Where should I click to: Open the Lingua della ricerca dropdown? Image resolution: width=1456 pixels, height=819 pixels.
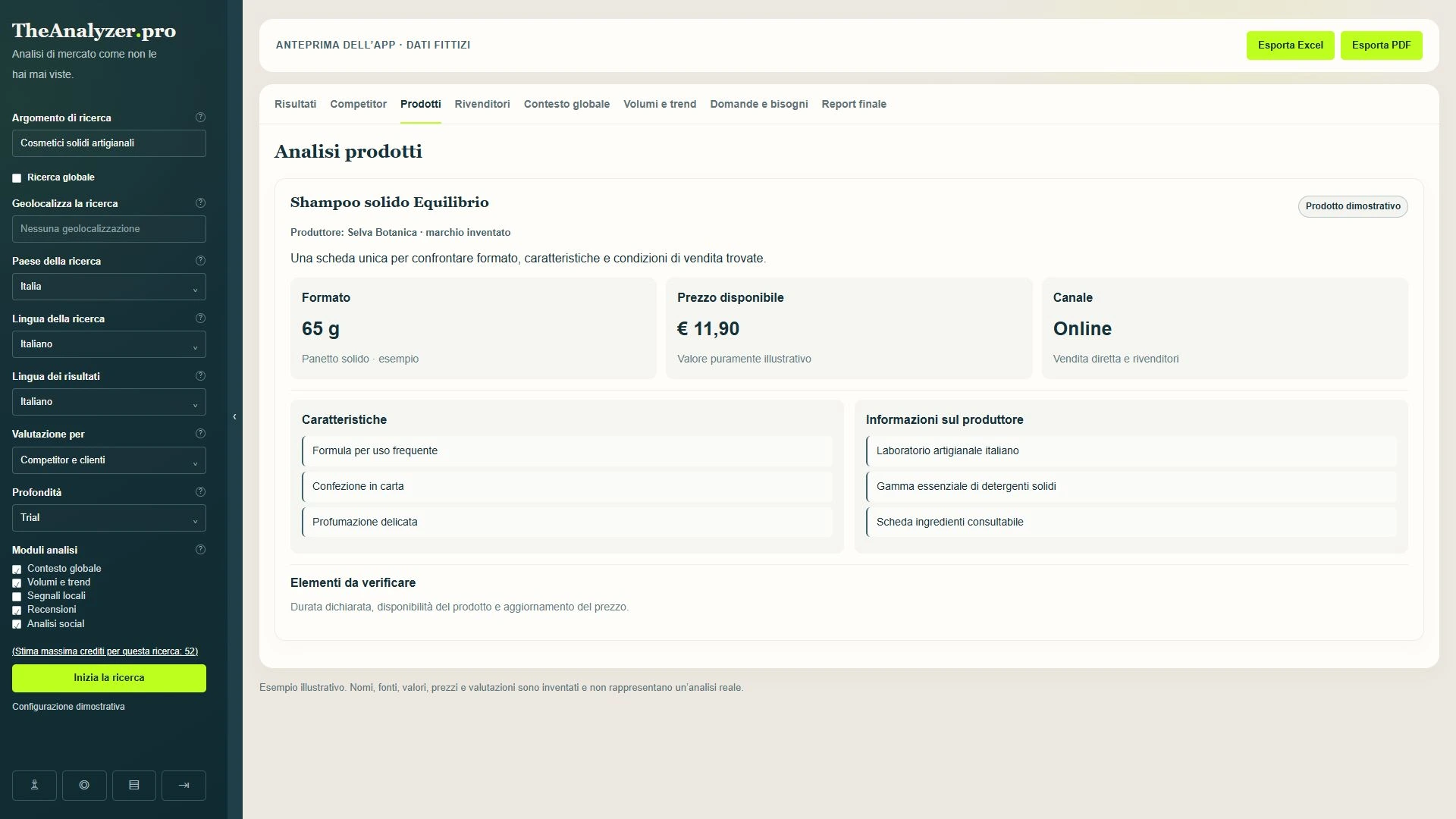109,344
